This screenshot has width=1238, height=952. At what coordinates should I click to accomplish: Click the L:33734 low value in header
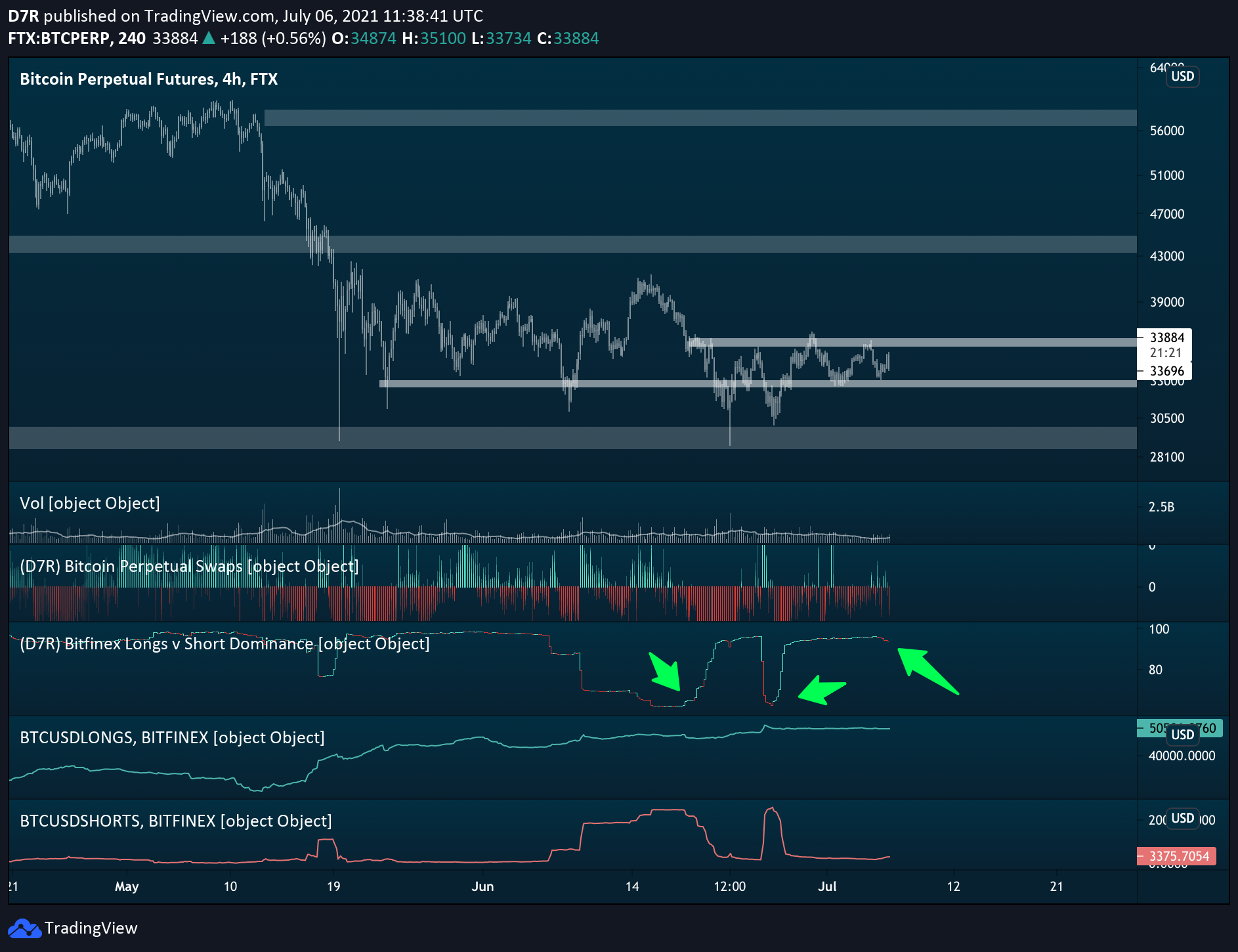pyautogui.click(x=502, y=38)
